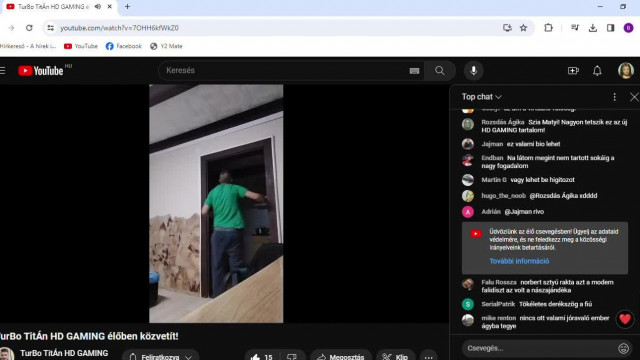
Task: Click the install/cast icon in address bar
Action: click(507, 28)
